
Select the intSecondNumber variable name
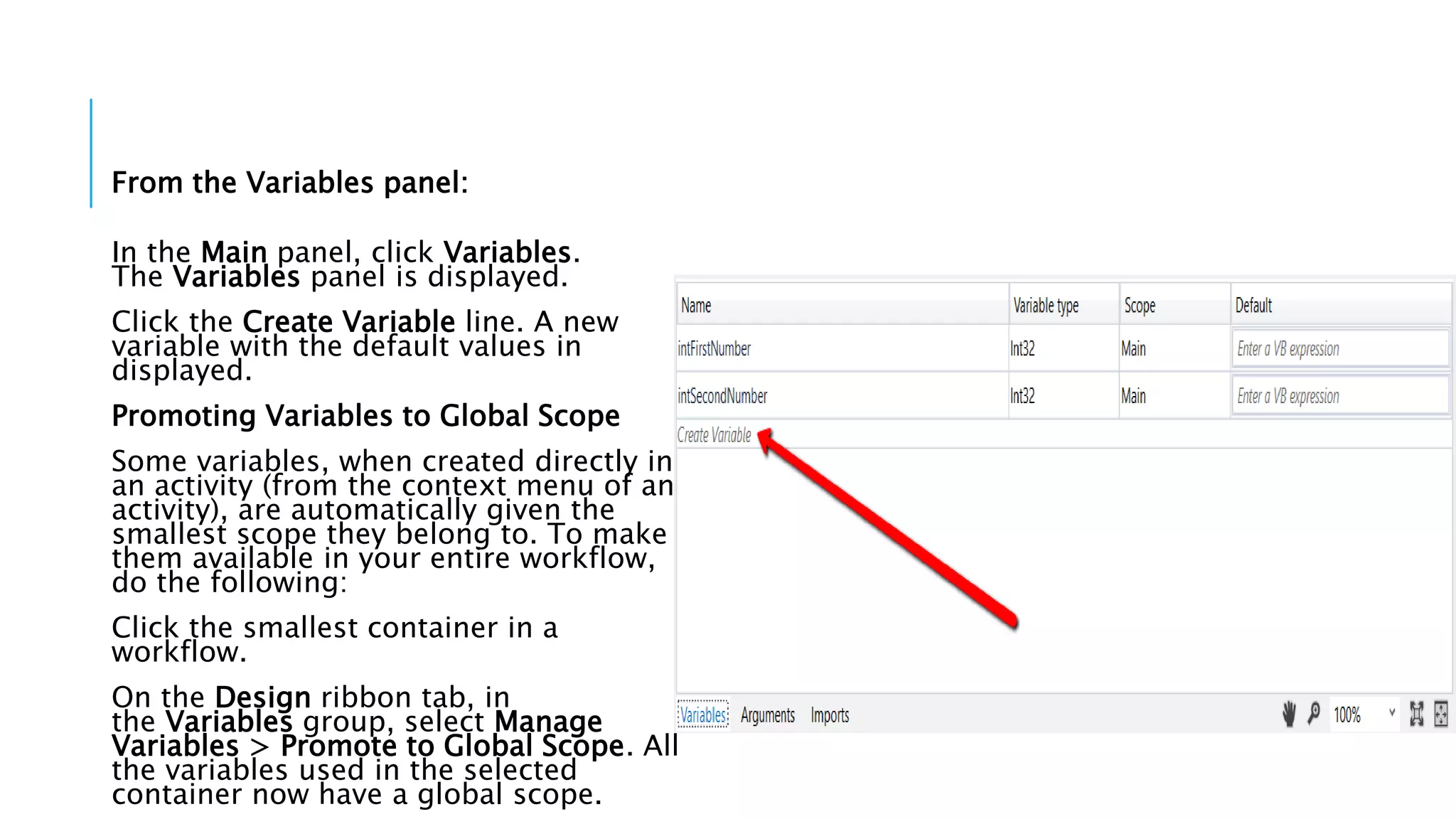pos(722,396)
